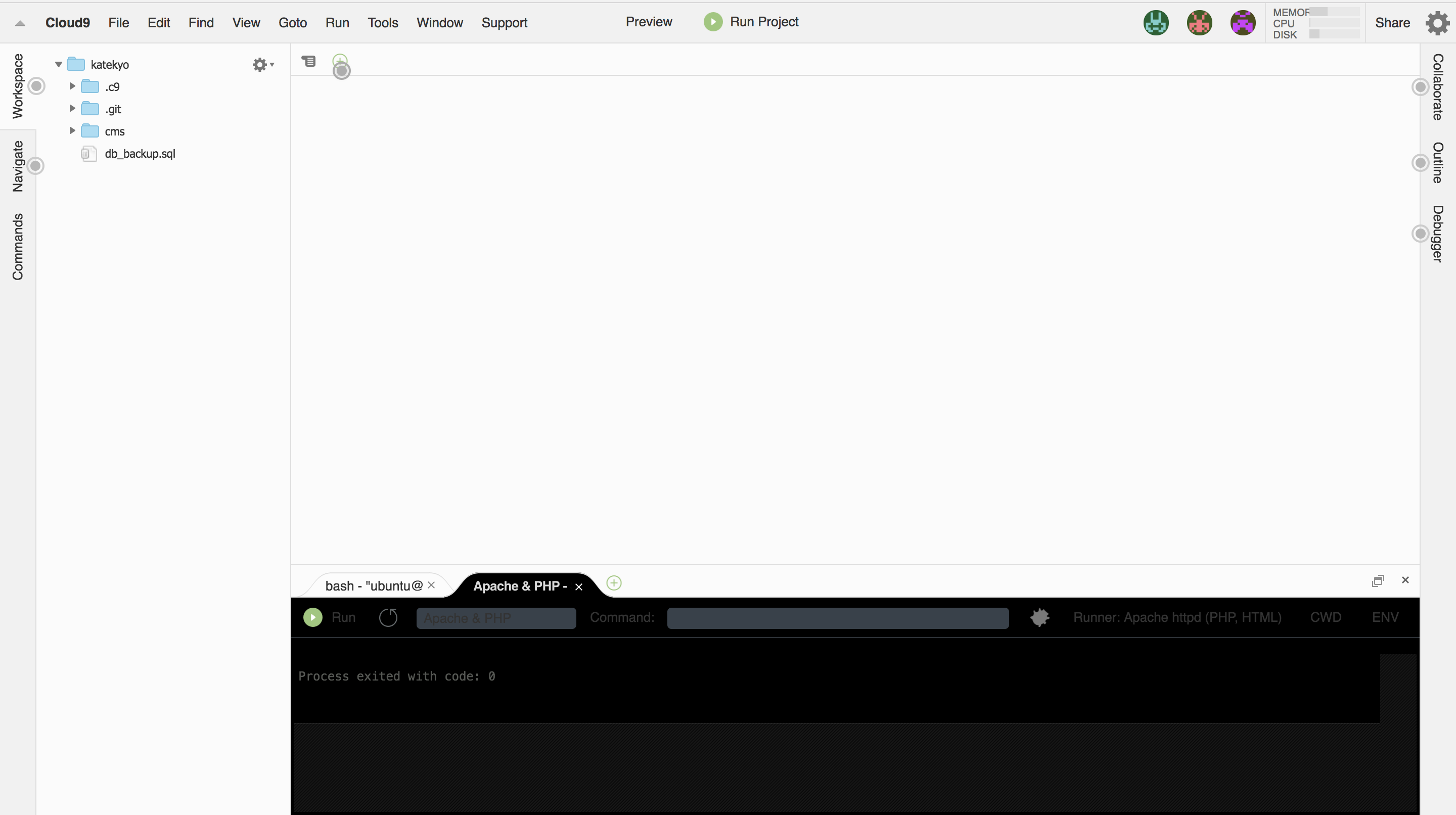
Task: Add a new editor tab with the plus icon
Action: pos(340,61)
